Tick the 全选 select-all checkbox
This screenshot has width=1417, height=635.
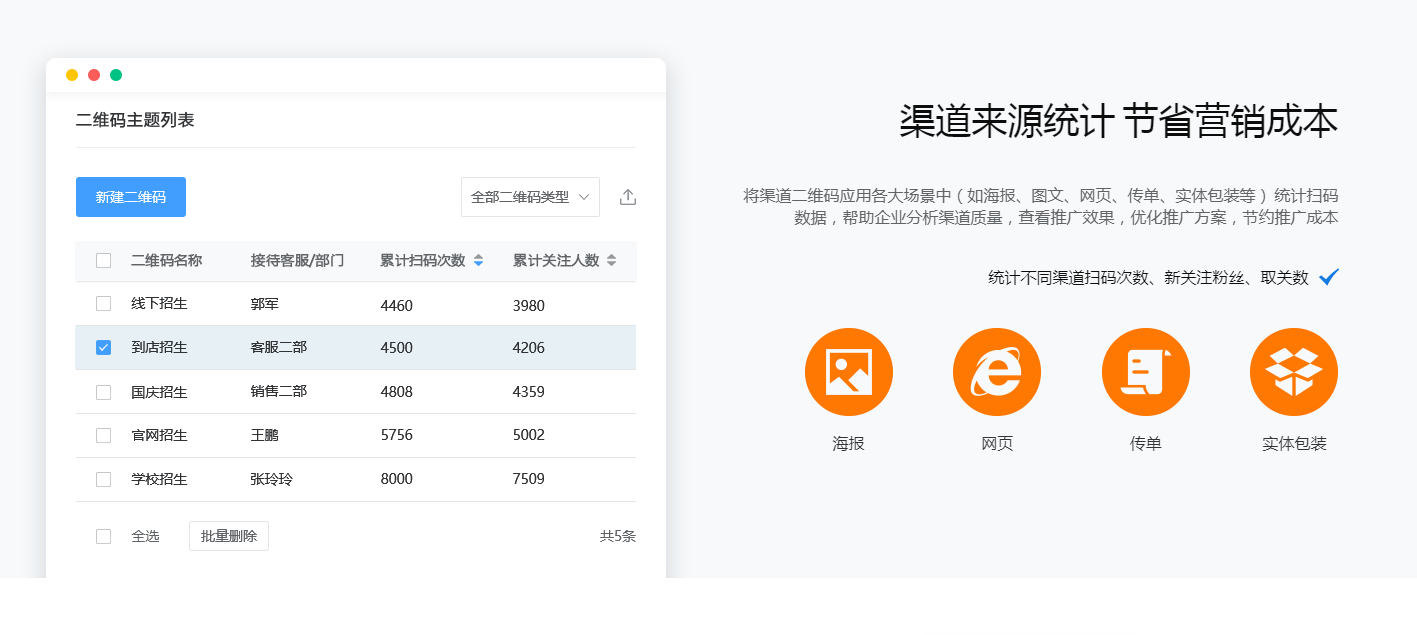103,536
